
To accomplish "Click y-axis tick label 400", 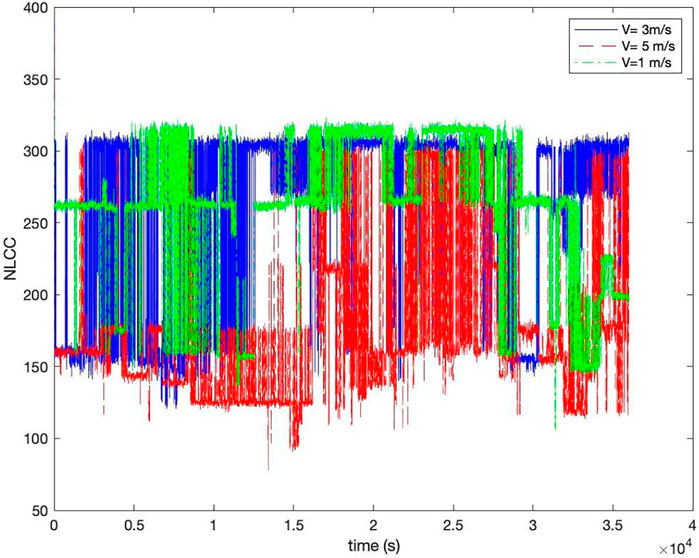I will coord(35,8).
